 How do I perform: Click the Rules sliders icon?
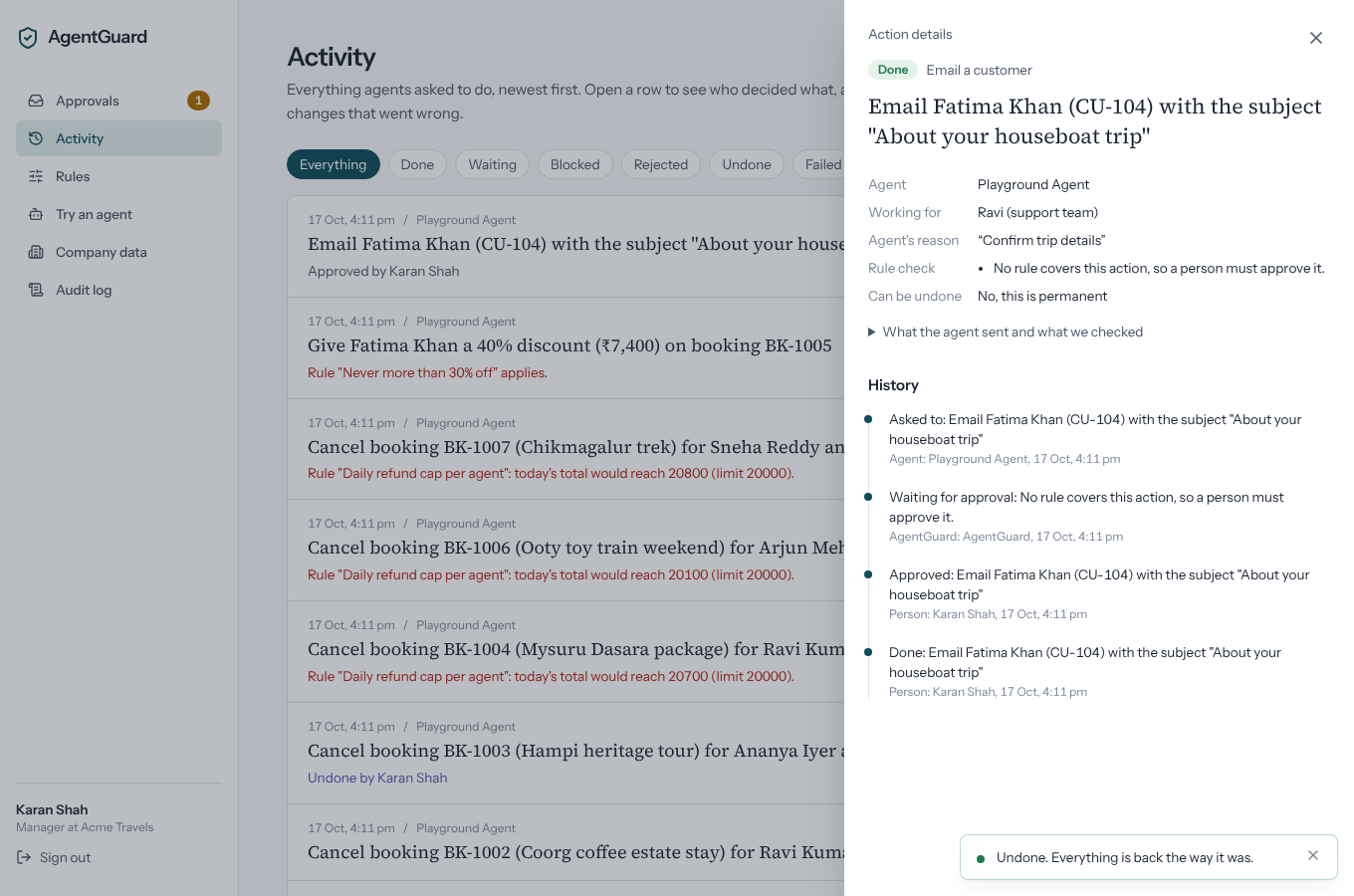36,176
